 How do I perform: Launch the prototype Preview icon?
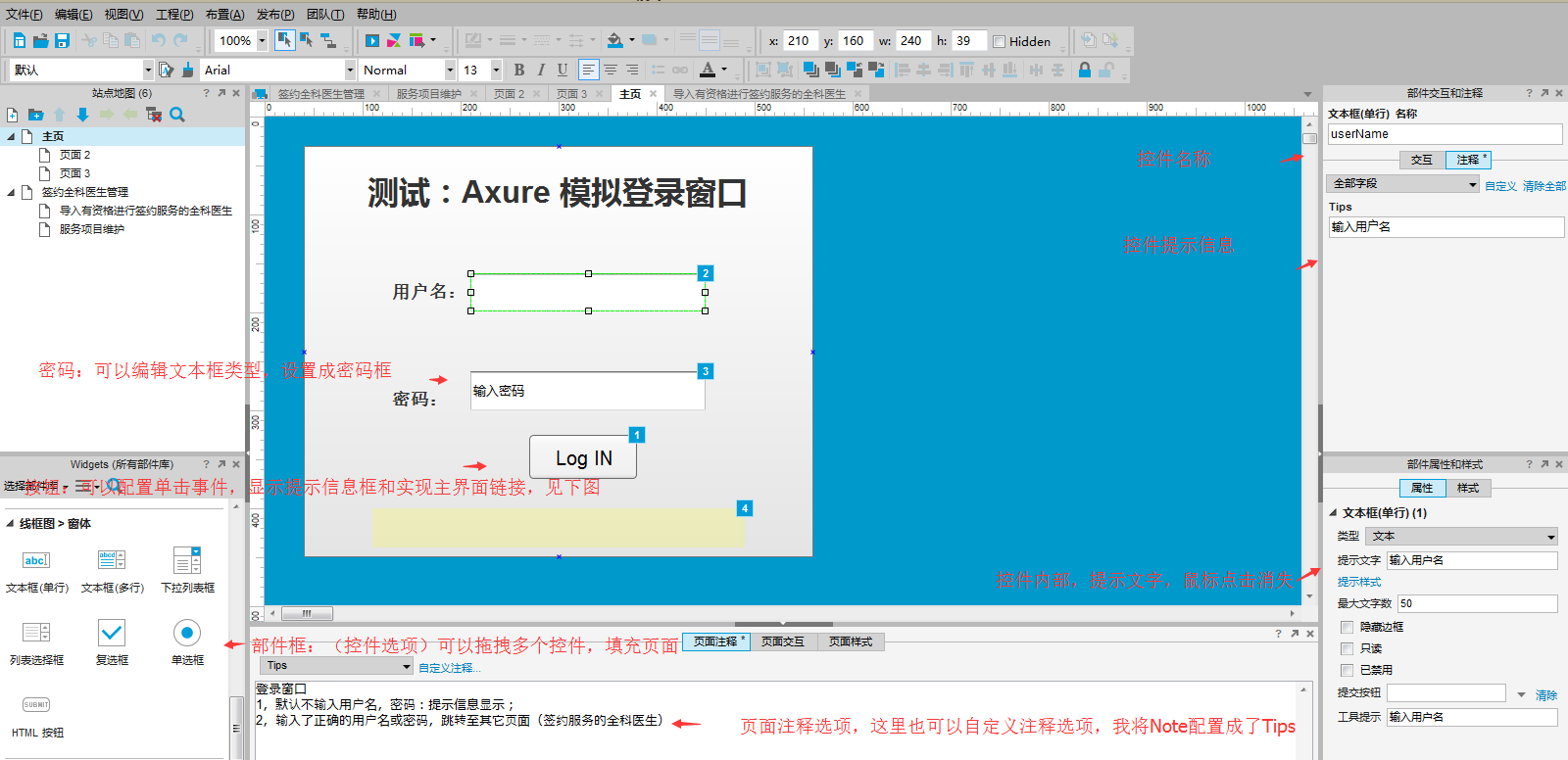(x=372, y=41)
